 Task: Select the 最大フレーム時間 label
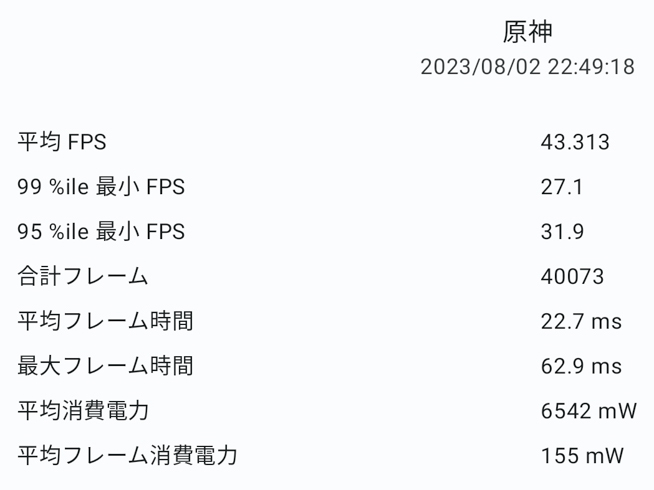(105, 366)
